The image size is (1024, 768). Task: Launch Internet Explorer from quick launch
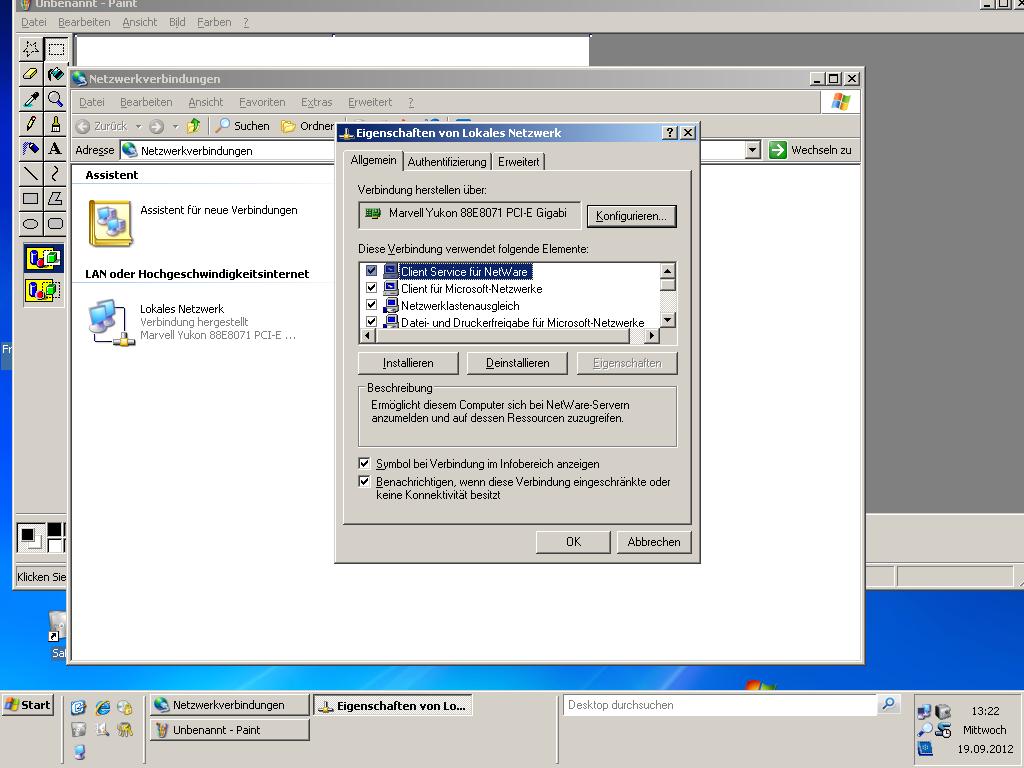pyautogui.click(x=103, y=707)
